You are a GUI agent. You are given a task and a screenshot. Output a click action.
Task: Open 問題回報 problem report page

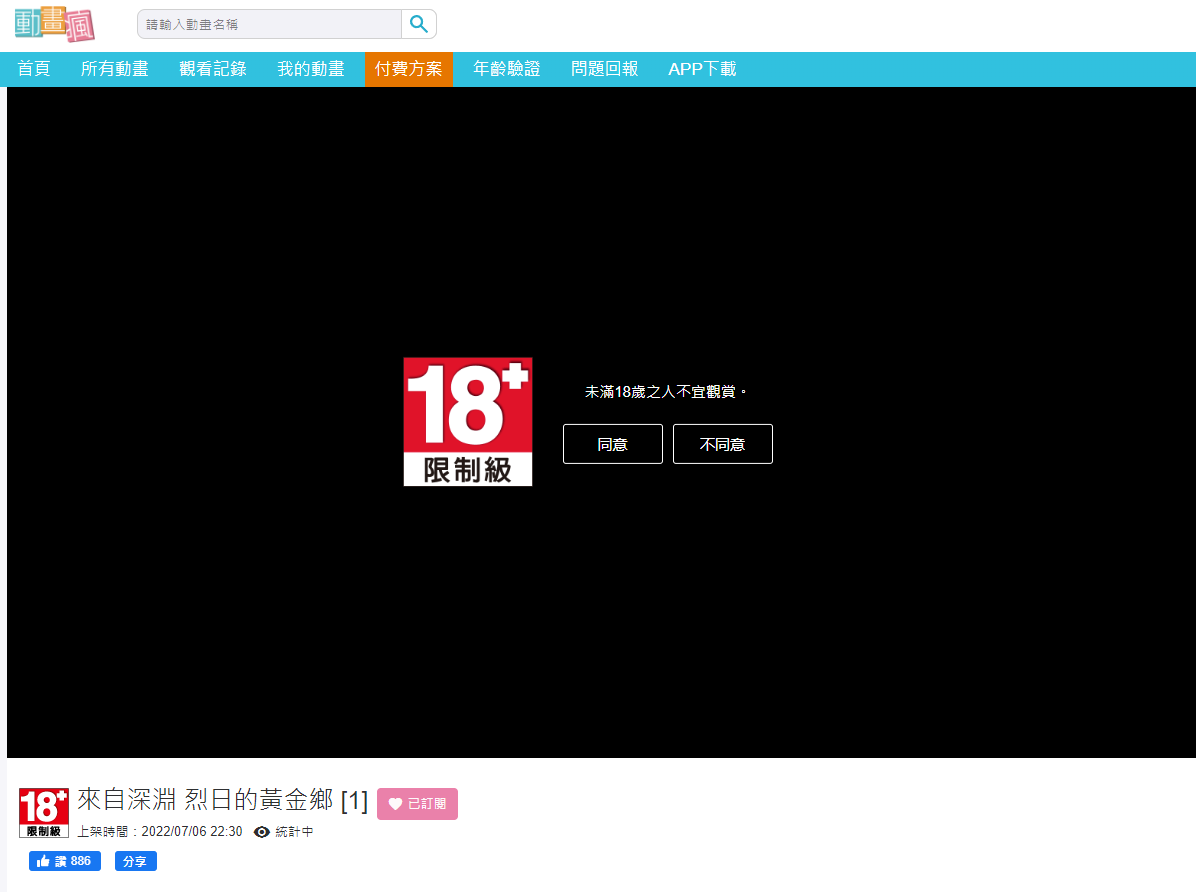point(604,69)
